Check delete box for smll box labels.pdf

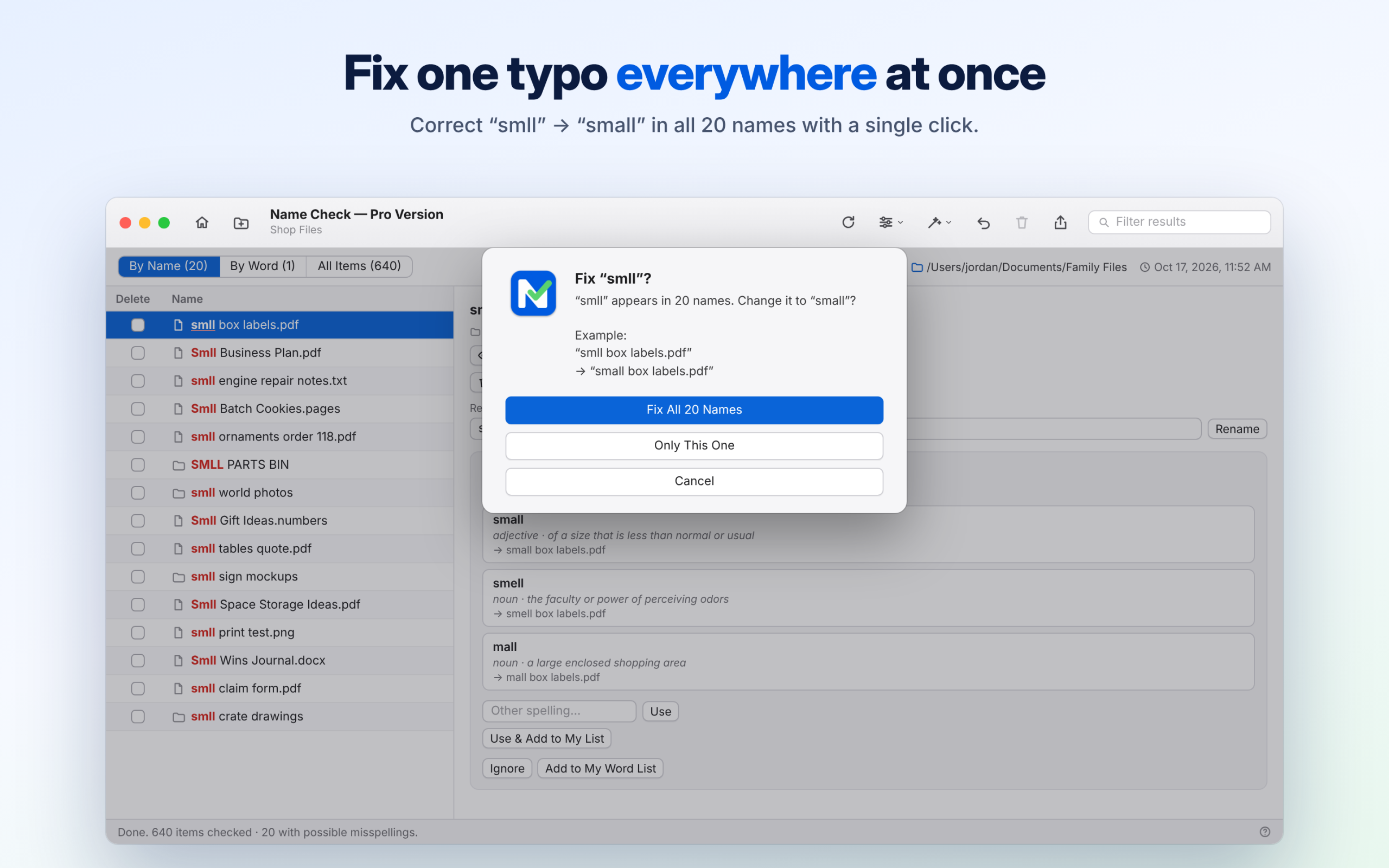(138, 325)
